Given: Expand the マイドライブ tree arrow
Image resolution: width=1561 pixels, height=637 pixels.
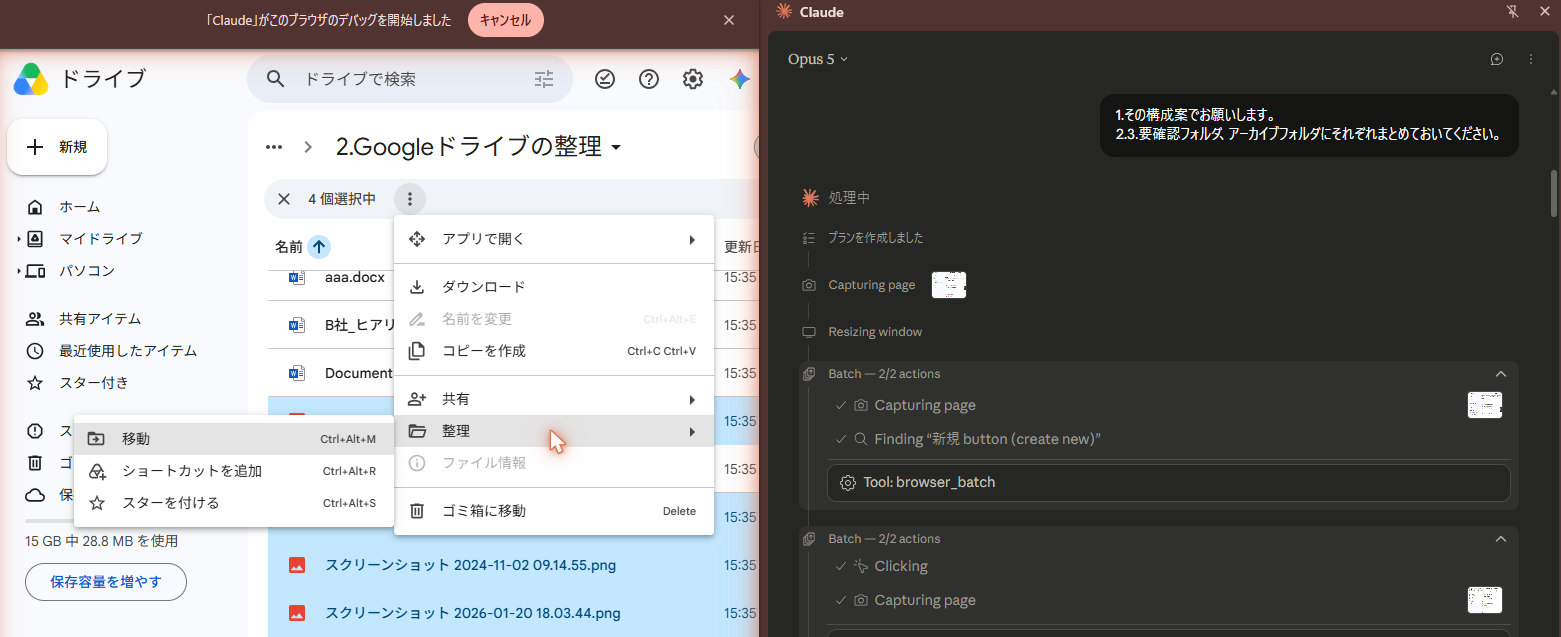Looking at the screenshot, I should point(18,239).
